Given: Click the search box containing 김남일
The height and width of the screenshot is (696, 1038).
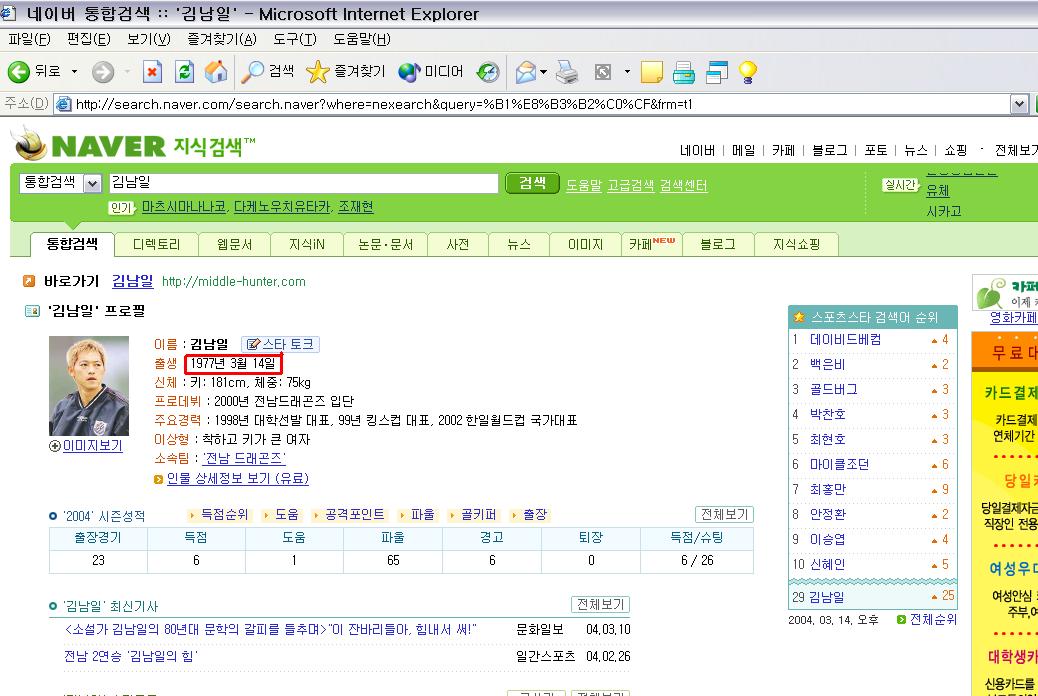Looking at the screenshot, I should tap(303, 183).
